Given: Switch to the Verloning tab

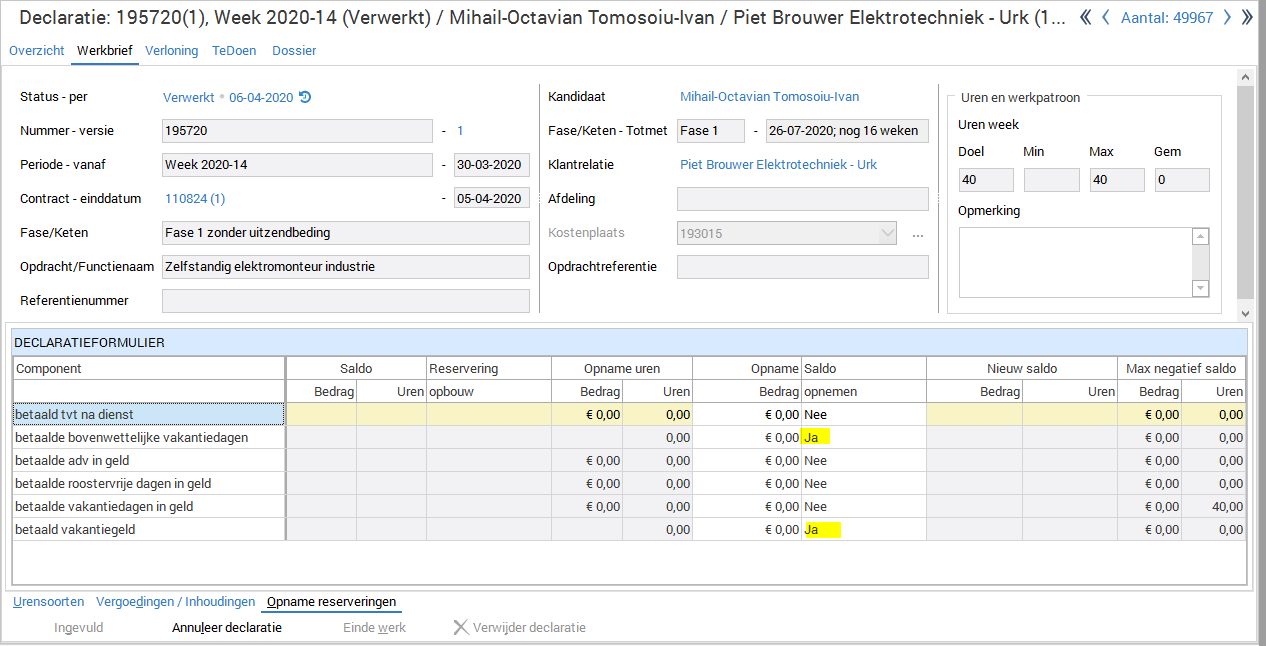Looking at the screenshot, I should (x=171, y=50).
